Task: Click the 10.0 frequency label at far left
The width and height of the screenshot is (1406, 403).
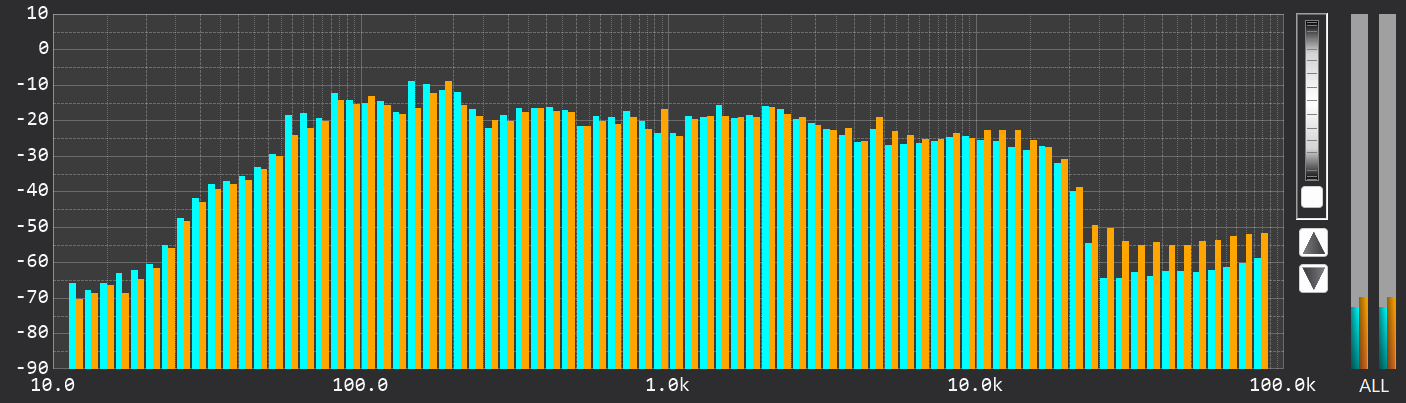Action: (x=55, y=386)
